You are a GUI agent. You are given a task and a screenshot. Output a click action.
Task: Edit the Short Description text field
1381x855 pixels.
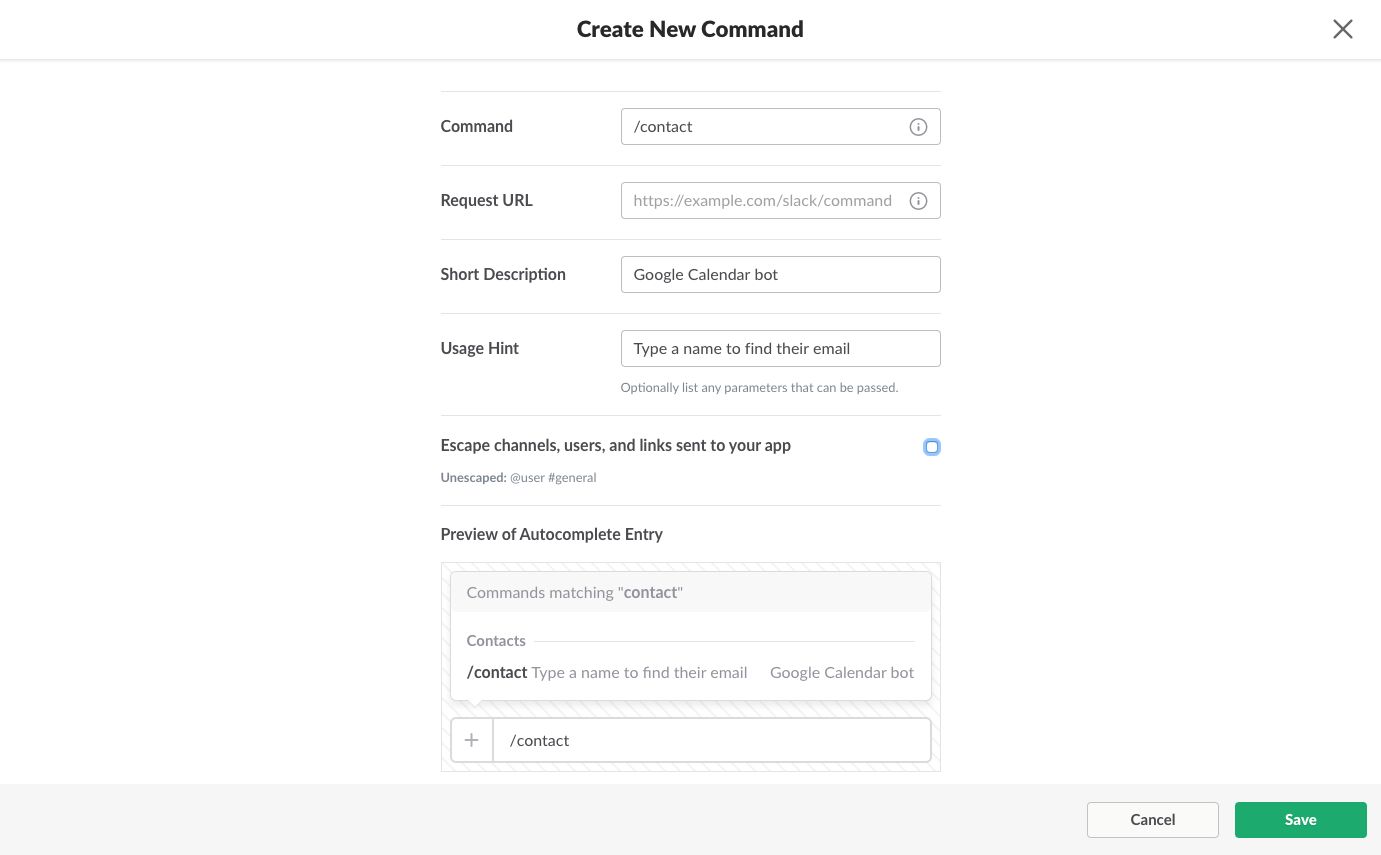click(780, 275)
